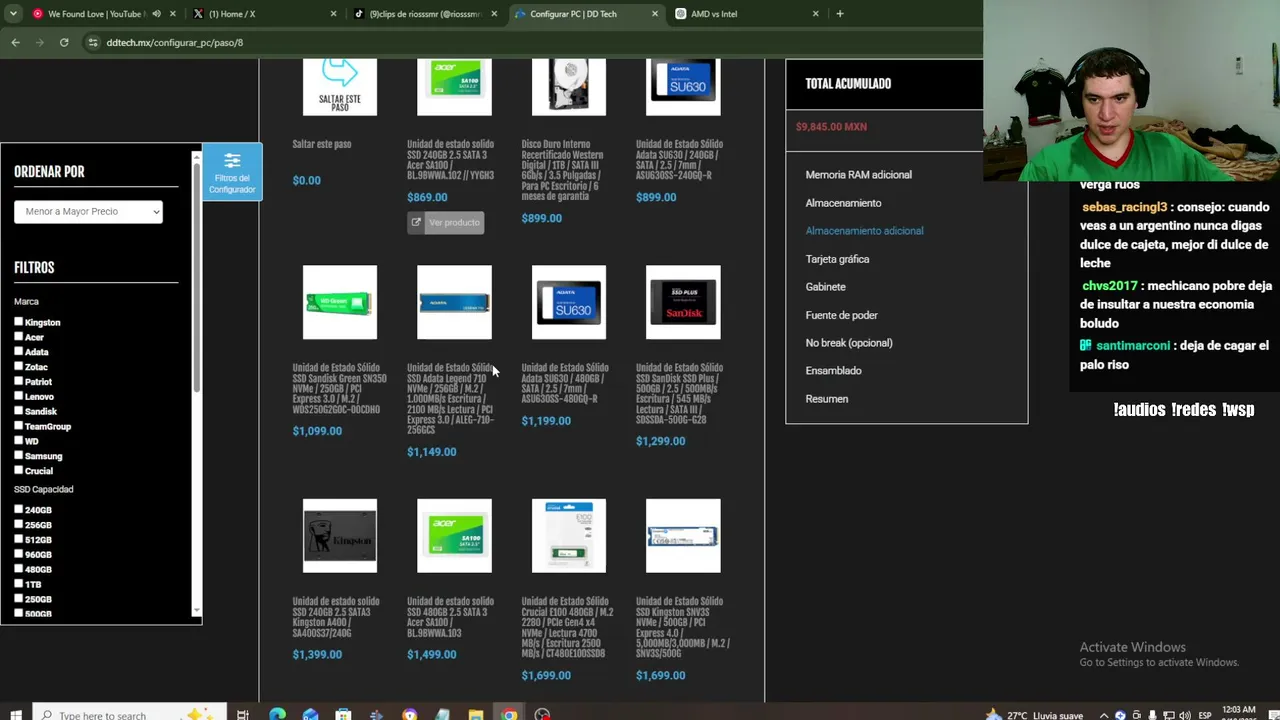The image size is (1280, 720).
Task: Select the Crucial E100 480GB product image
Action: click(569, 536)
